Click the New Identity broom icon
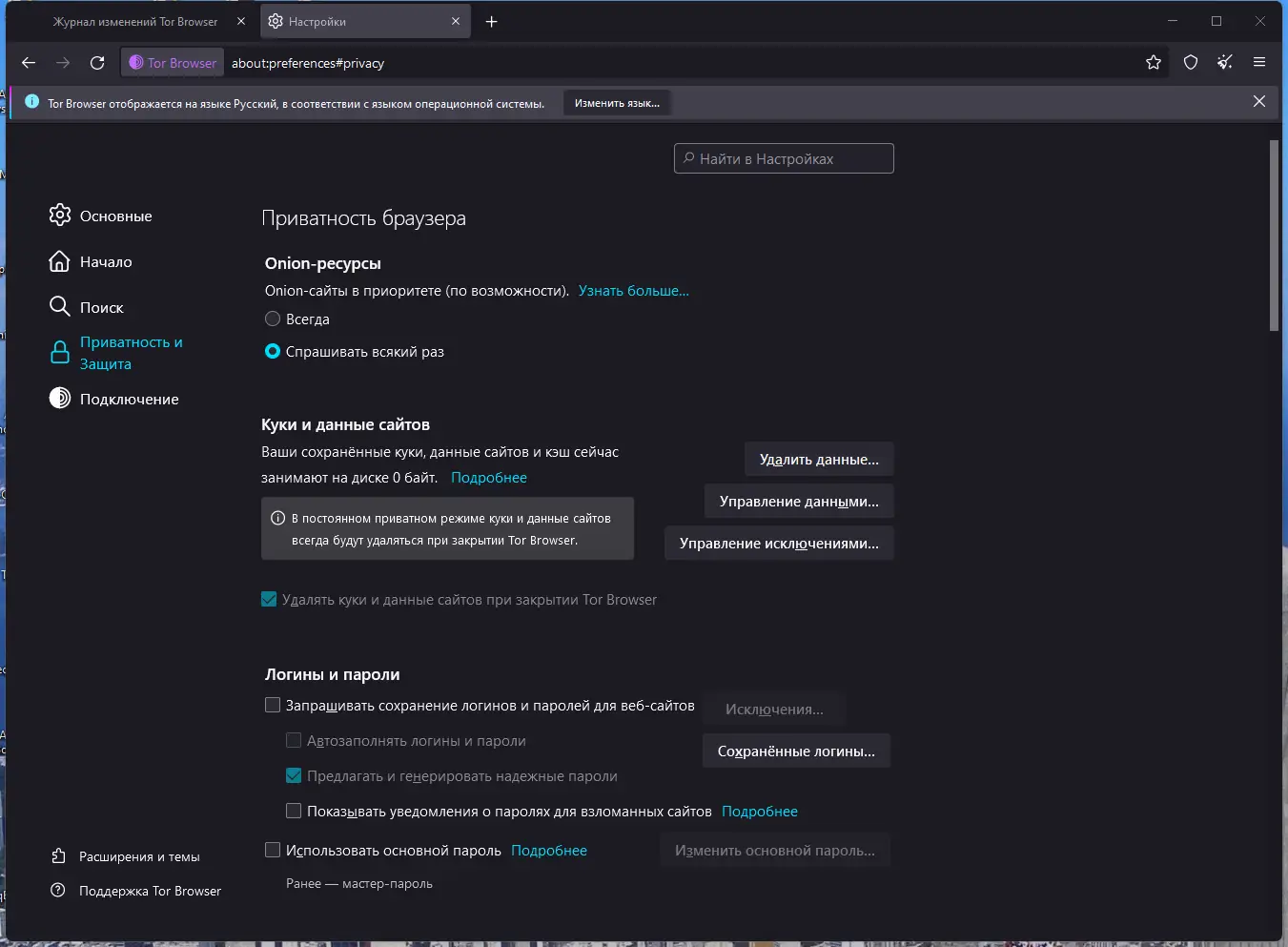1288x947 pixels. point(1225,63)
